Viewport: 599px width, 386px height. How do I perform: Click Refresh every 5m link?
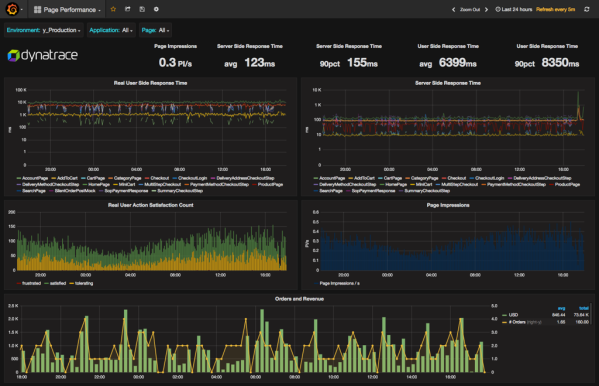coord(555,9)
